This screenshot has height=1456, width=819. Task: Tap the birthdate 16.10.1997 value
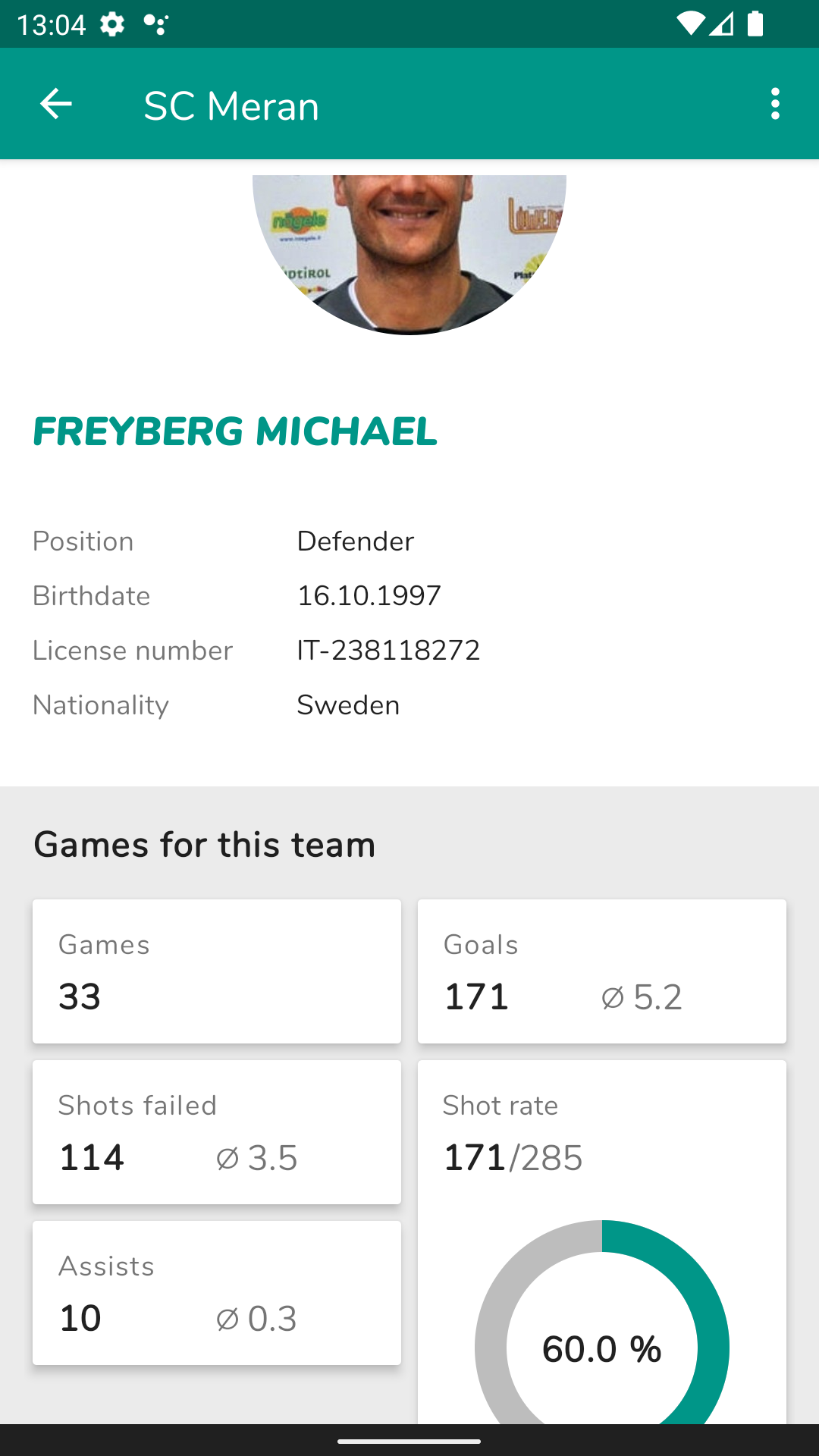[369, 596]
